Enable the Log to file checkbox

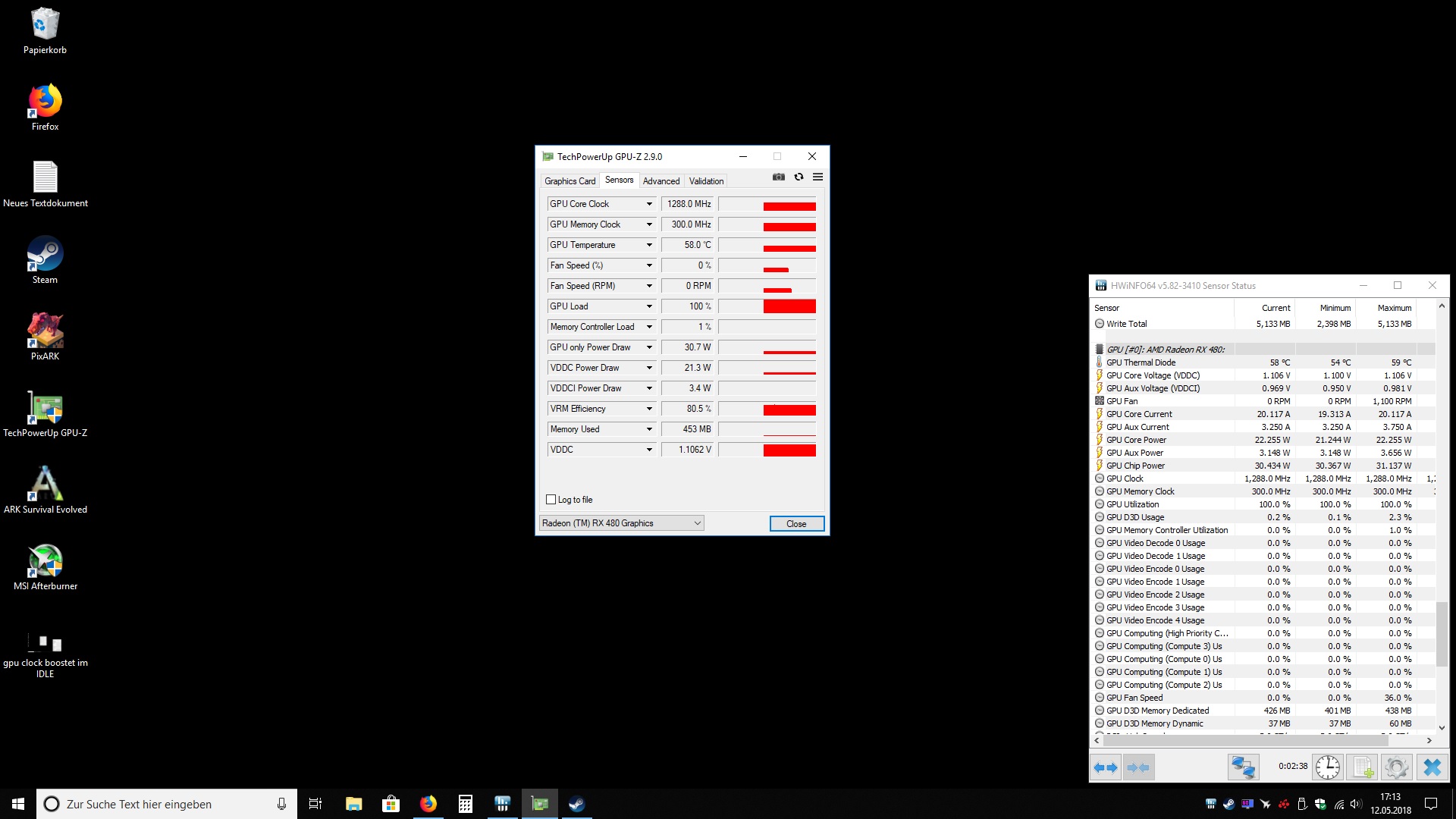point(551,500)
